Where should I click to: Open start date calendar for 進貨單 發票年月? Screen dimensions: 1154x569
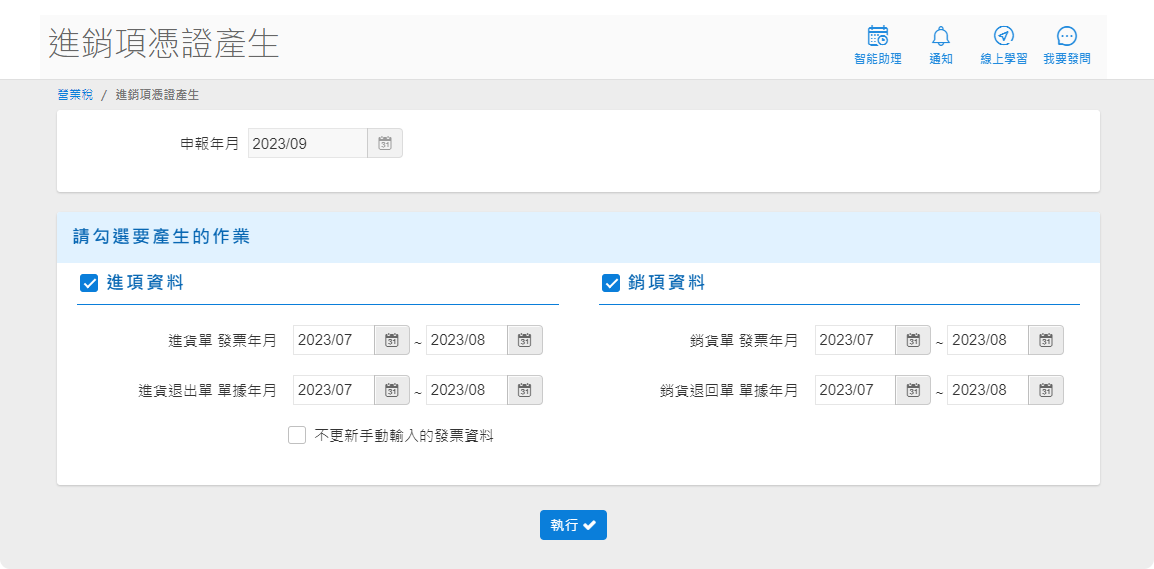point(392,340)
